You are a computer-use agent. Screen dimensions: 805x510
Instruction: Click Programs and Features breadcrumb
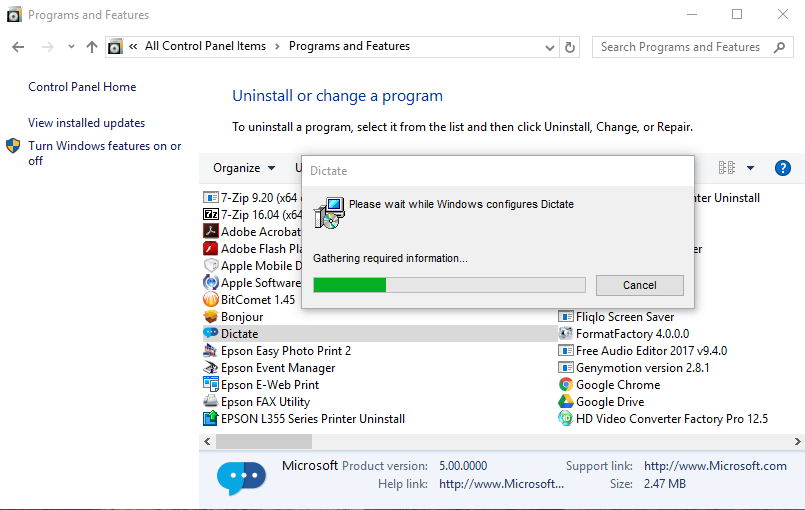(349, 46)
